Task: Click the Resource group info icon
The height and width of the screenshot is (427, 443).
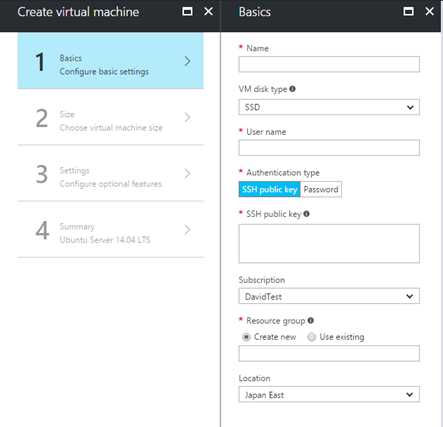Action: [x=311, y=320]
